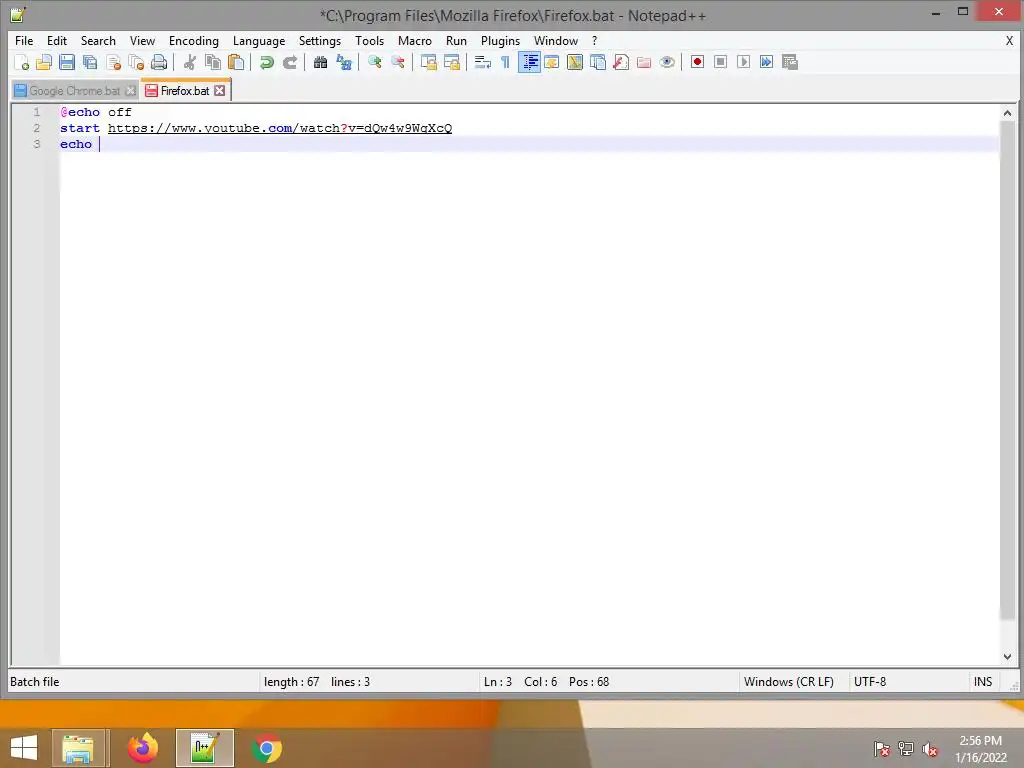
Task: Toggle INS insert mode indicator
Action: [x=983, y=682]
